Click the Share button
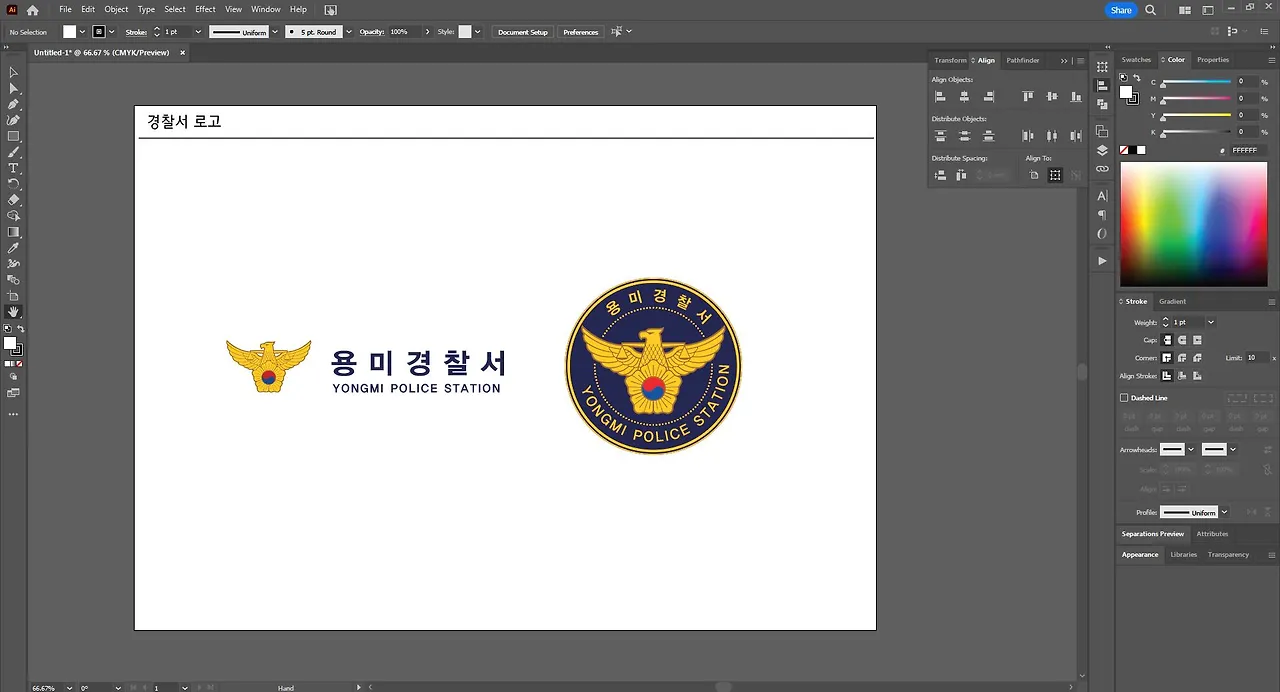 tap(1121, 10)
